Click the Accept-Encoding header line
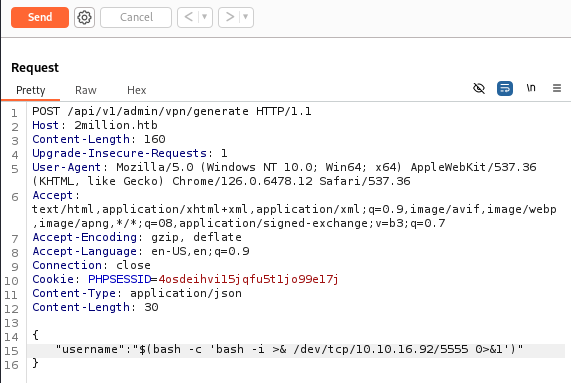The height and width of the screenshot is (383, 571). (137, 237)
